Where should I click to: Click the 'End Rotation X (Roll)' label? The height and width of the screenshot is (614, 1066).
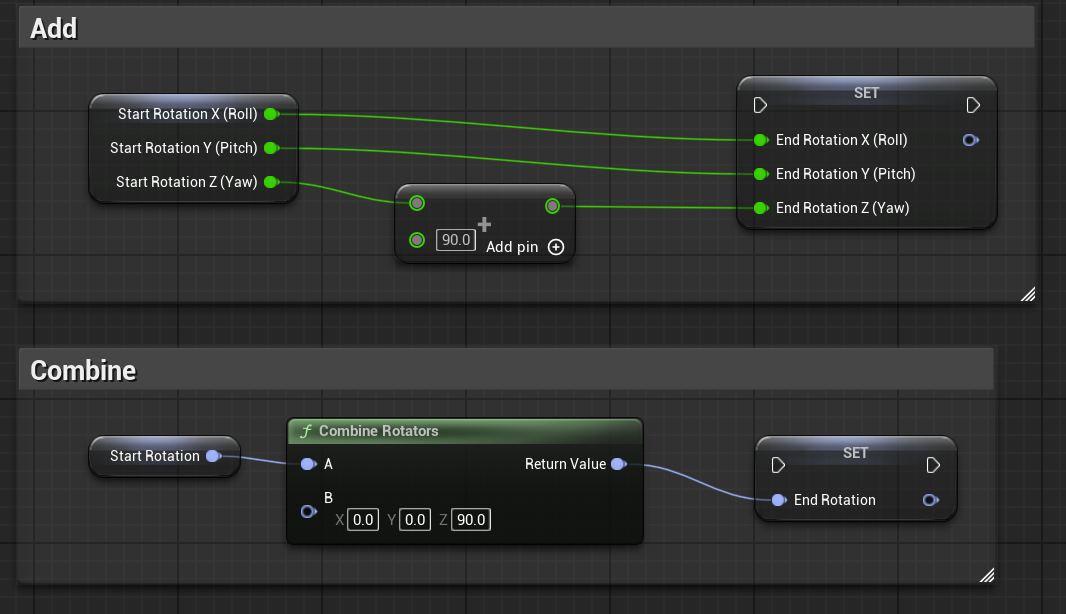[842, 140]
